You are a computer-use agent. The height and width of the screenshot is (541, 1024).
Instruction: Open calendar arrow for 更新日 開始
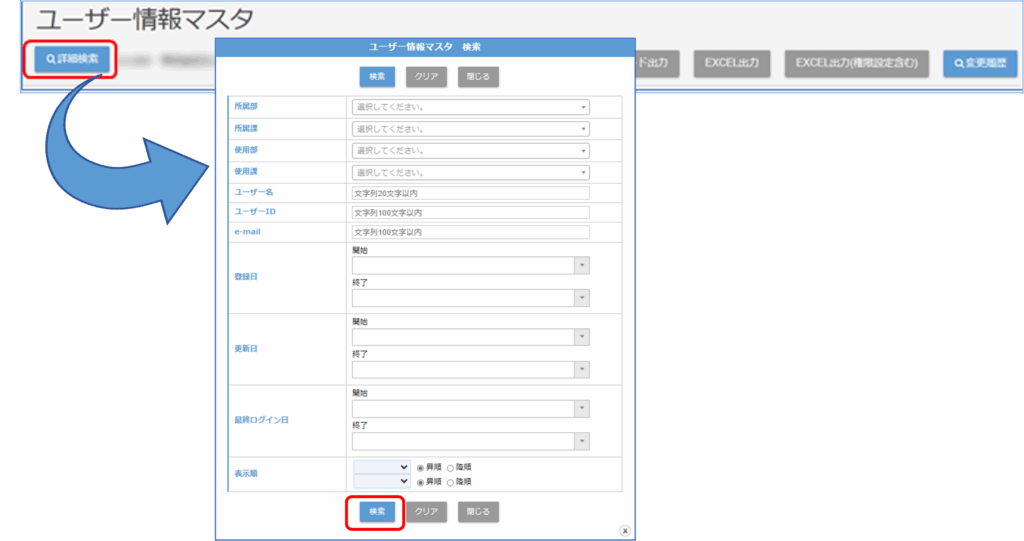coord(581,337)
